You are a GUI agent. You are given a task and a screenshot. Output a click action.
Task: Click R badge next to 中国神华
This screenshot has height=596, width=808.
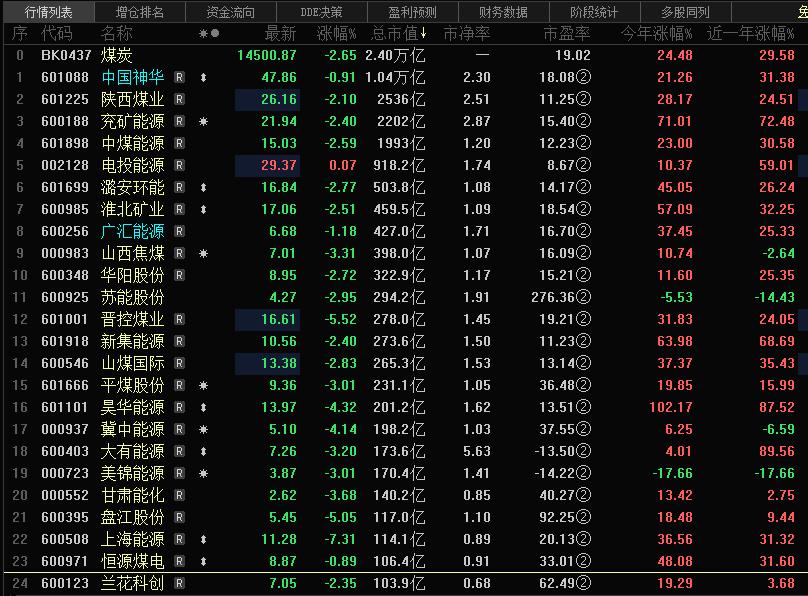point(179,77)
